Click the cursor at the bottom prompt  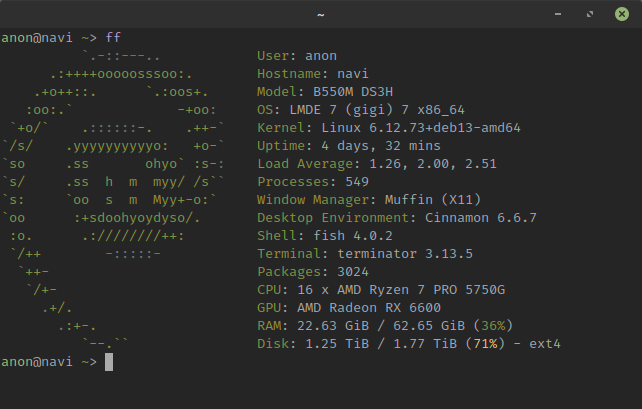pyautogui.click(x=109, y=362)
